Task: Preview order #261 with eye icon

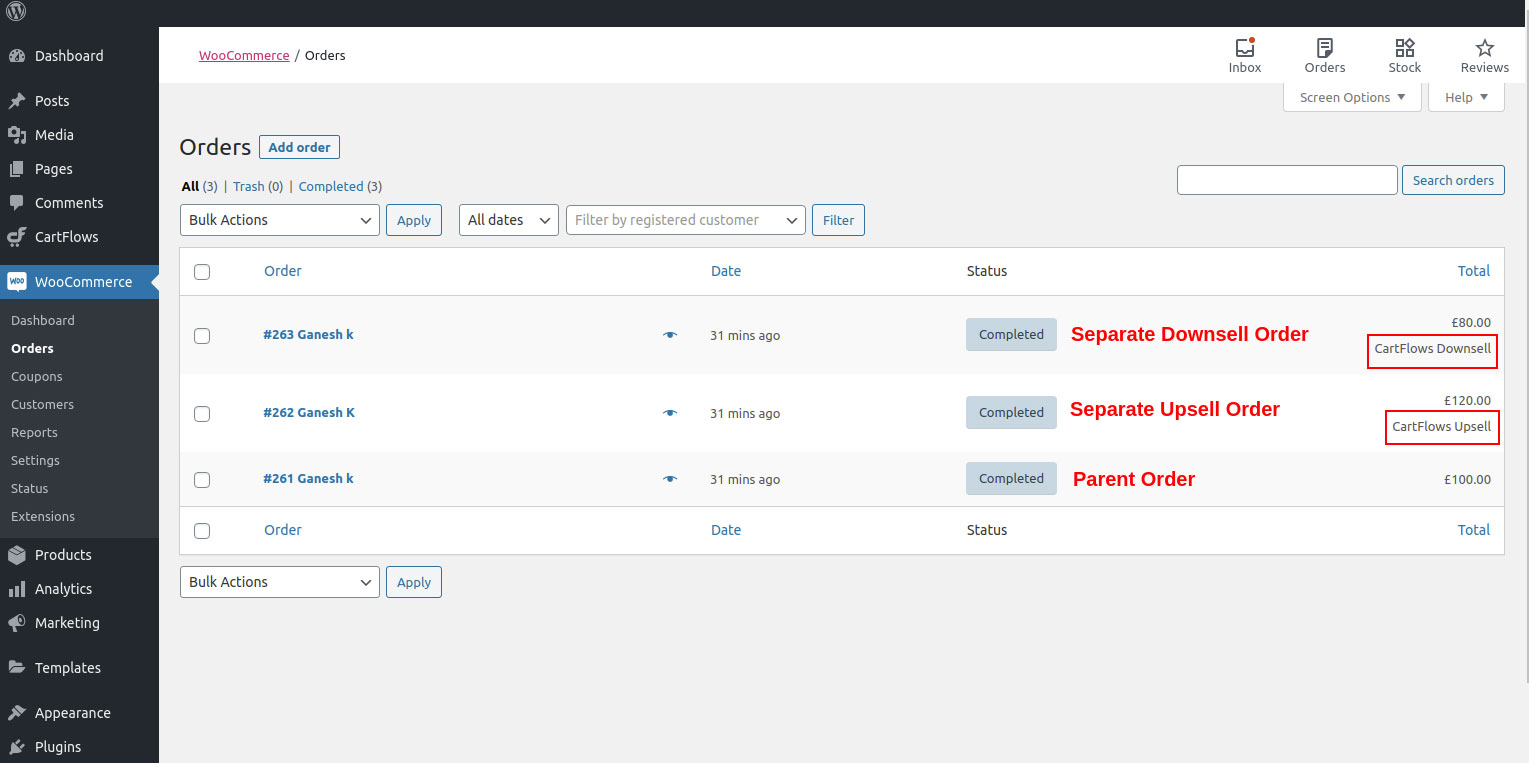Action: click(x=670, y=479)
